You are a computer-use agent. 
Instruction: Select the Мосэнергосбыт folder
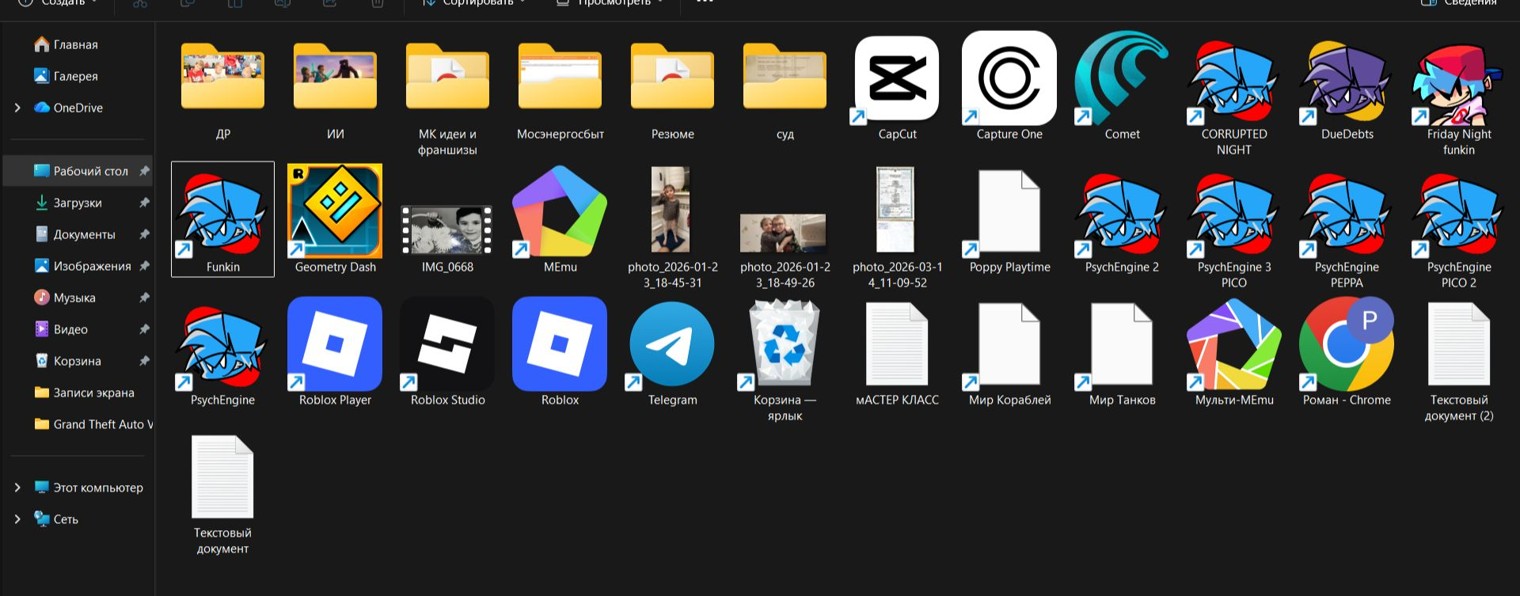coord(560,90)
